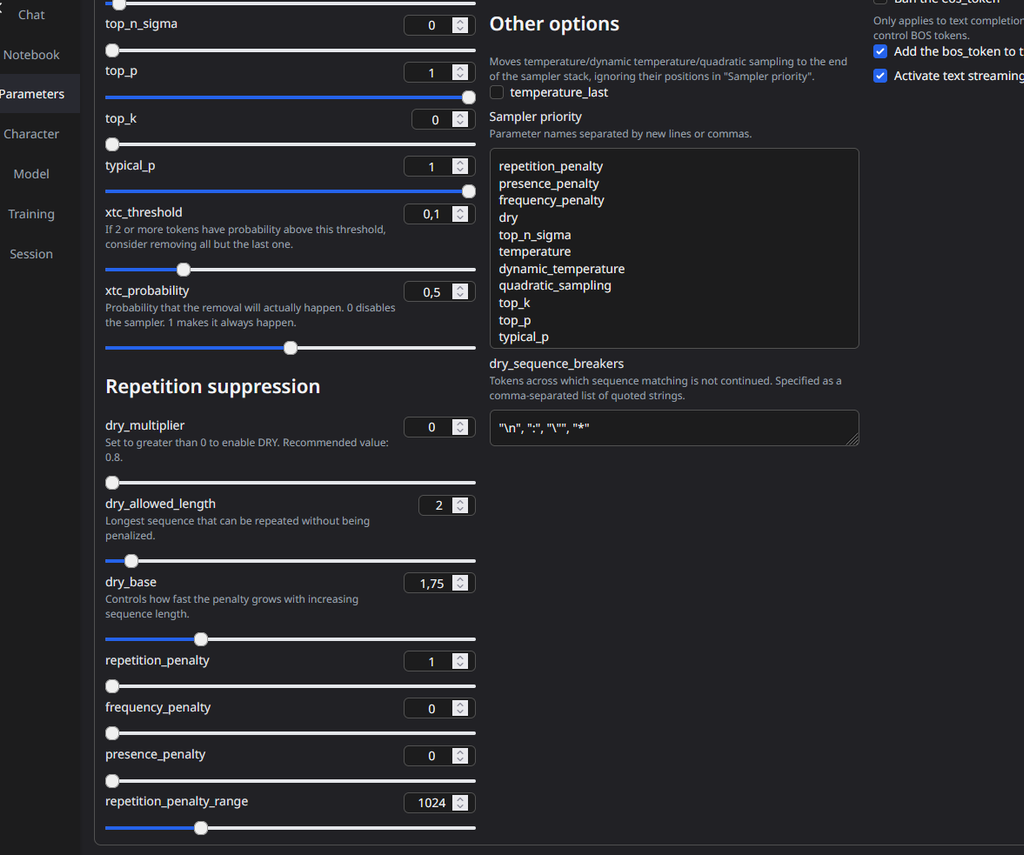1024x855 pixels.
Task: Enable the temperature_last checkbox
Action: click(x=497, y=92)
